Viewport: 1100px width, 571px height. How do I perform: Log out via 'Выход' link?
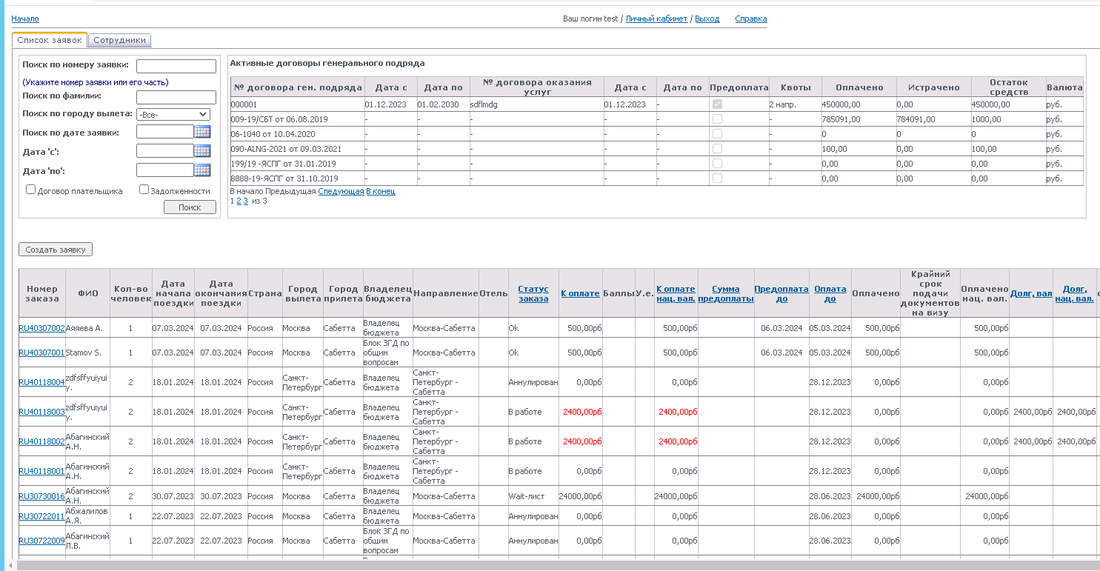pyautogui.click(x=707, y=19)
